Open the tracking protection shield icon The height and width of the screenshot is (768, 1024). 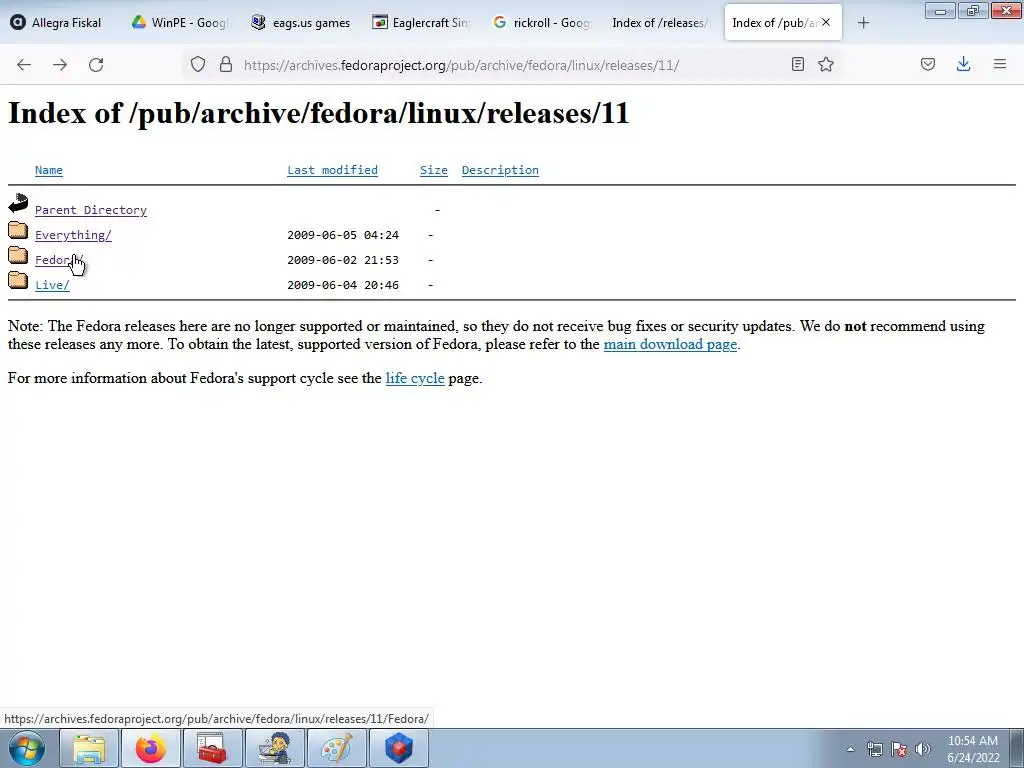pyautogui.click(x=198, y=64)
